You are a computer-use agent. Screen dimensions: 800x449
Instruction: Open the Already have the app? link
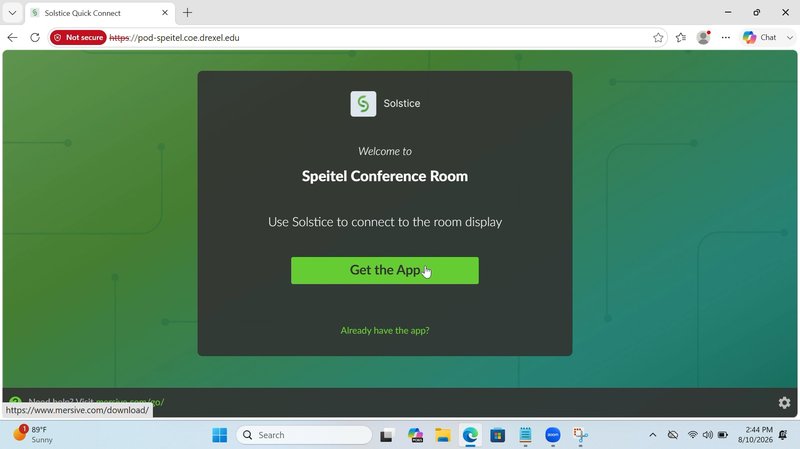click(385, 331)
